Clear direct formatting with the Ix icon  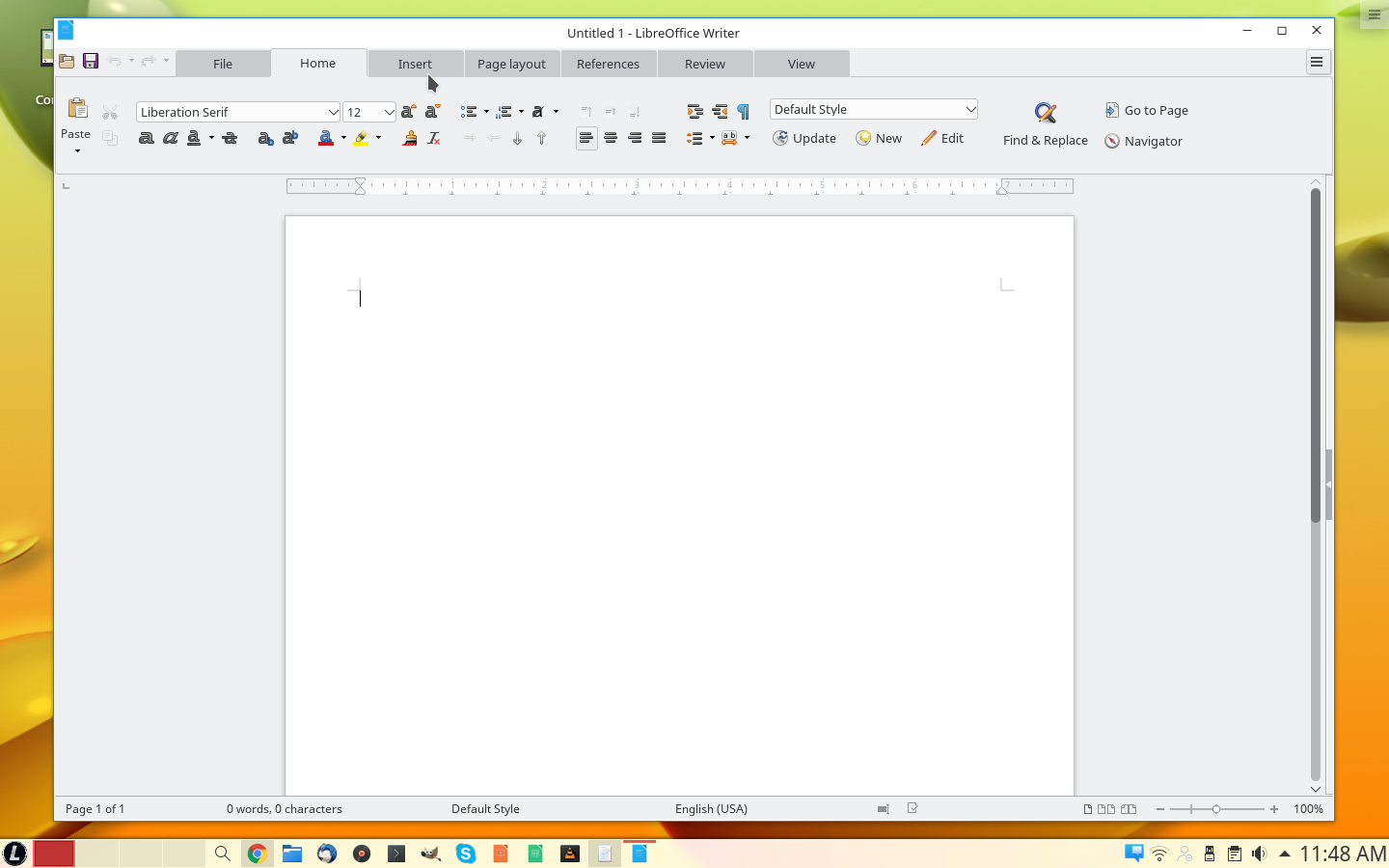point(433,138)
